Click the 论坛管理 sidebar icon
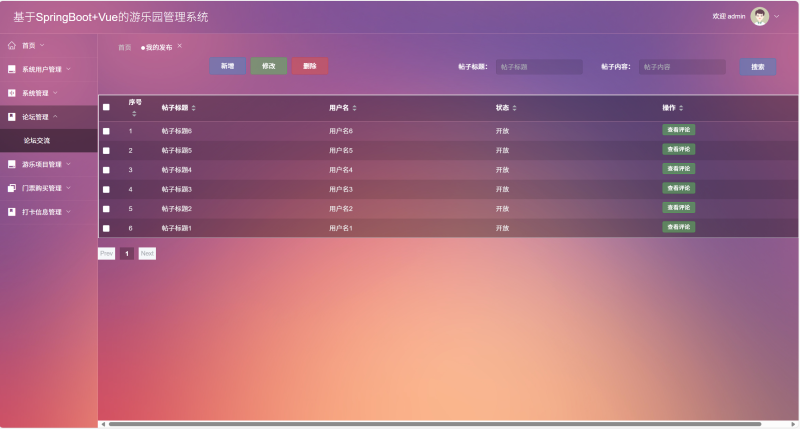Screen dimensions: 800x429 [x=12, y=117]
